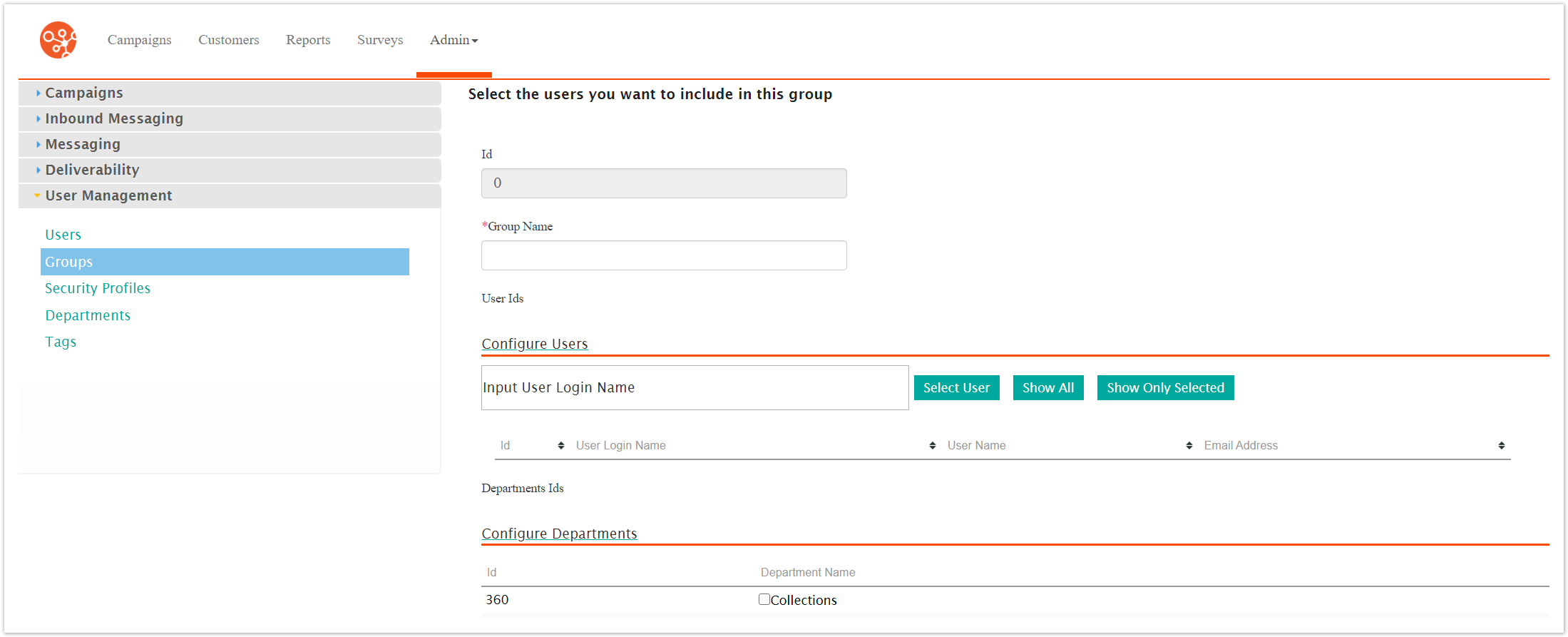
Task: Tick the Collections department checkbox
Action: tap(764, 600)
